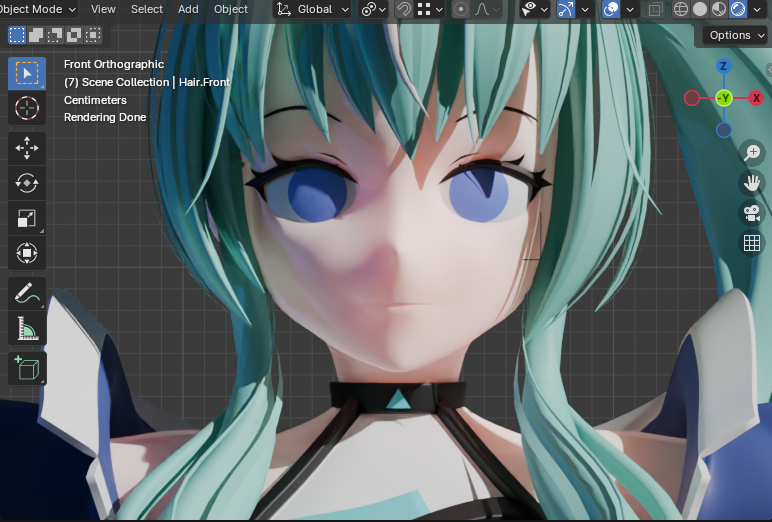Activate the Move tool
The image size is (772, 522).
coord(27,149)
